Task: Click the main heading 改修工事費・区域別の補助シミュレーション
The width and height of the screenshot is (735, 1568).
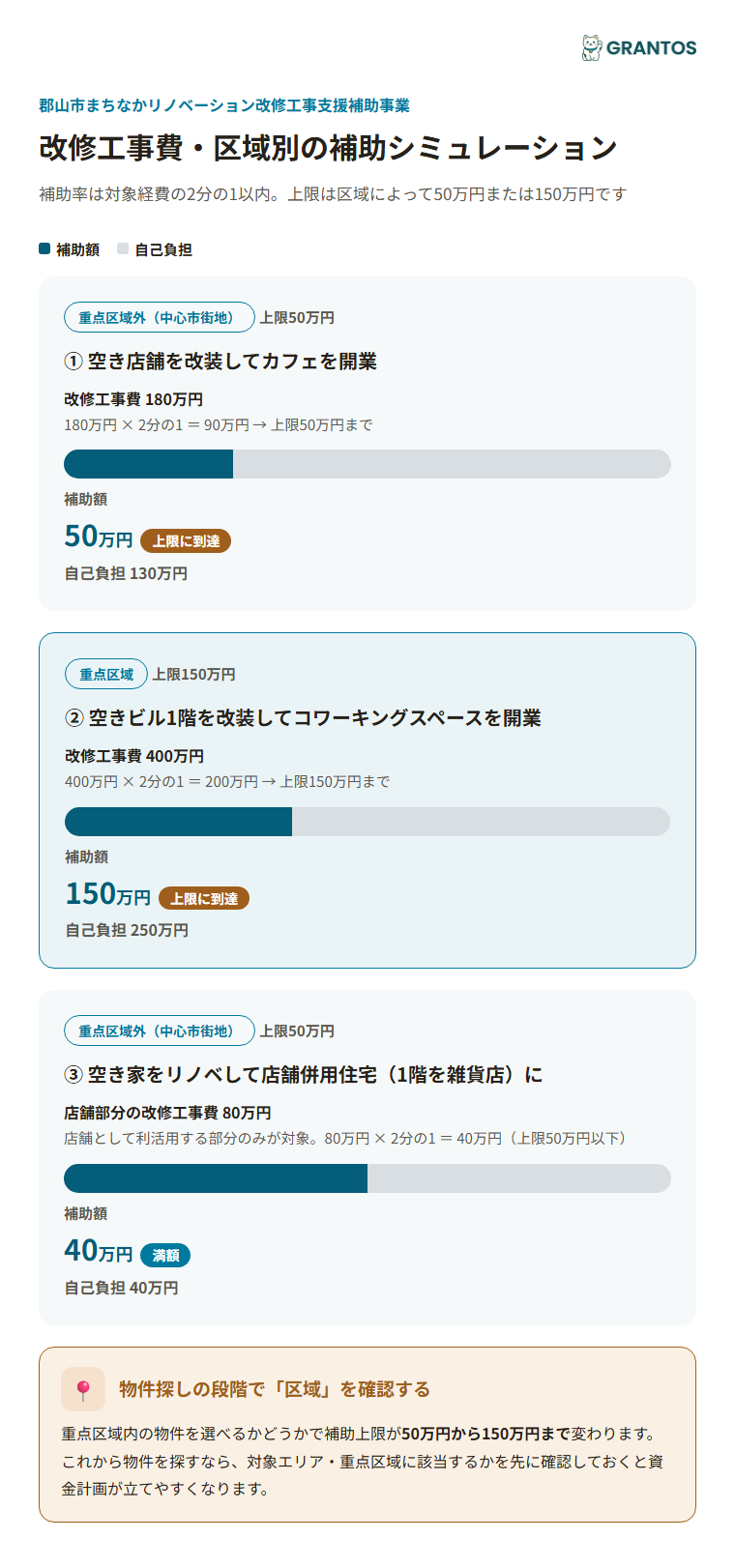Action: point(328,147)
